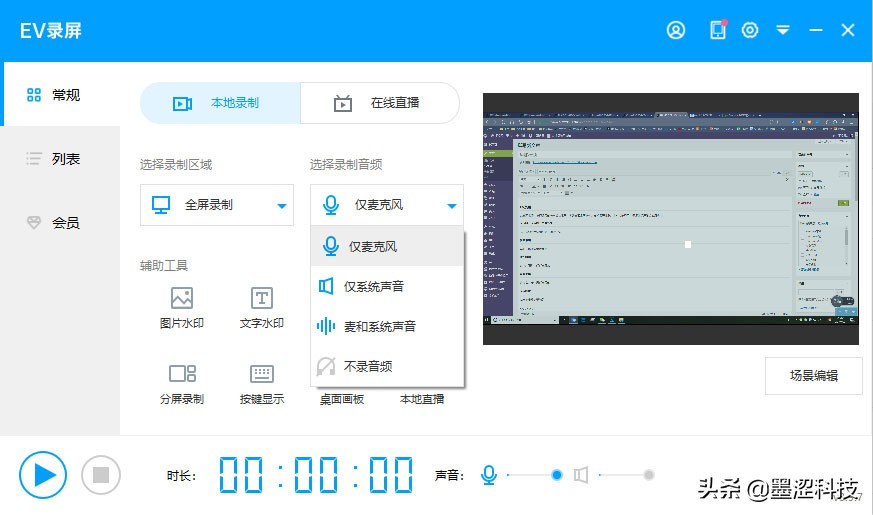Open the title bar dropdown menu arrow

pos(783,30)
